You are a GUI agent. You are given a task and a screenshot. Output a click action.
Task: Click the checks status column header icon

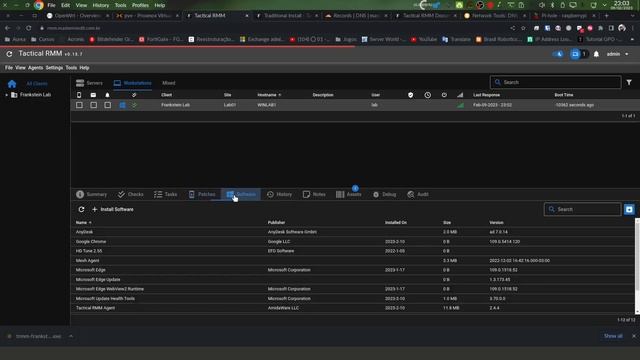pyautogui.click(x=134, y=95)
